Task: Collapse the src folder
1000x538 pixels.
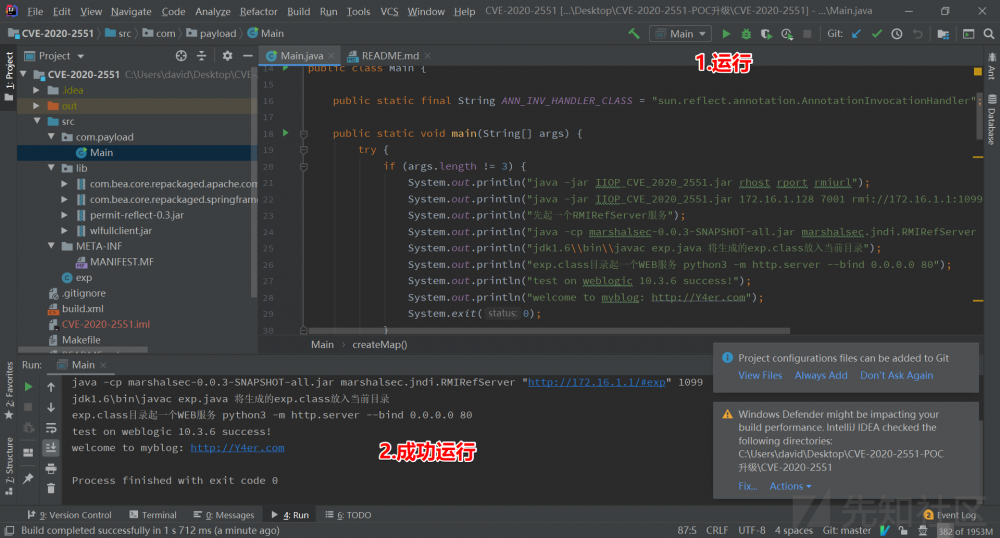Action: click(36, 121)
